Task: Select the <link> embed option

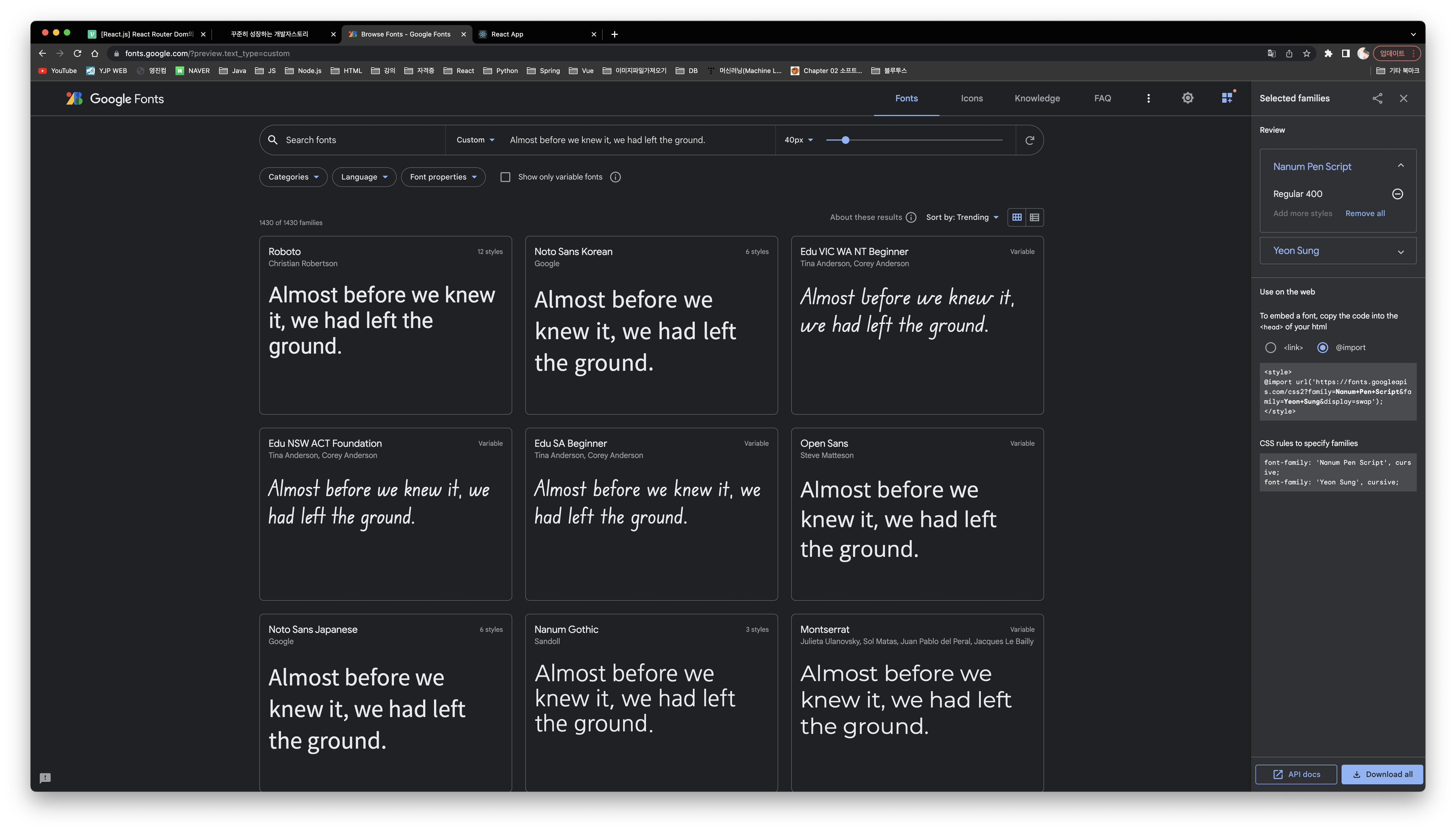Action: pyautogui.click(x=1270, y=347)
